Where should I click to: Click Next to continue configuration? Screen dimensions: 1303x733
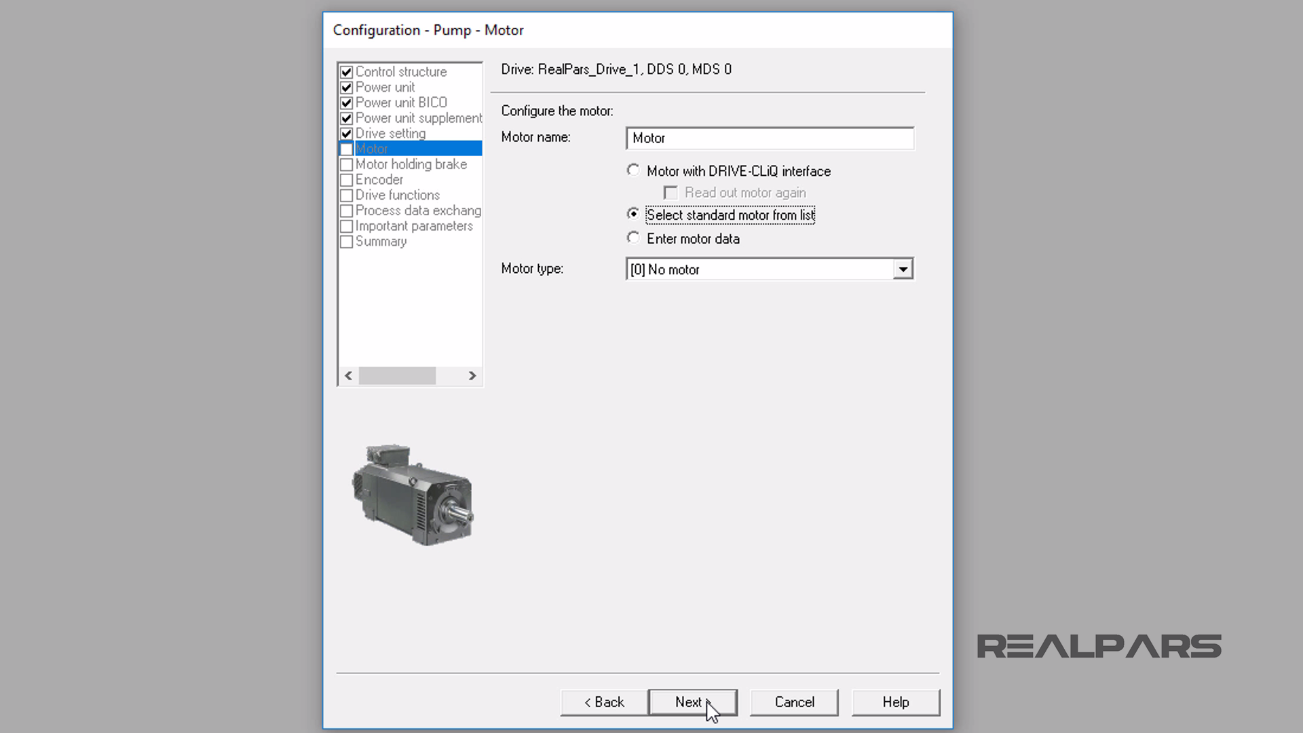point(693,702)
